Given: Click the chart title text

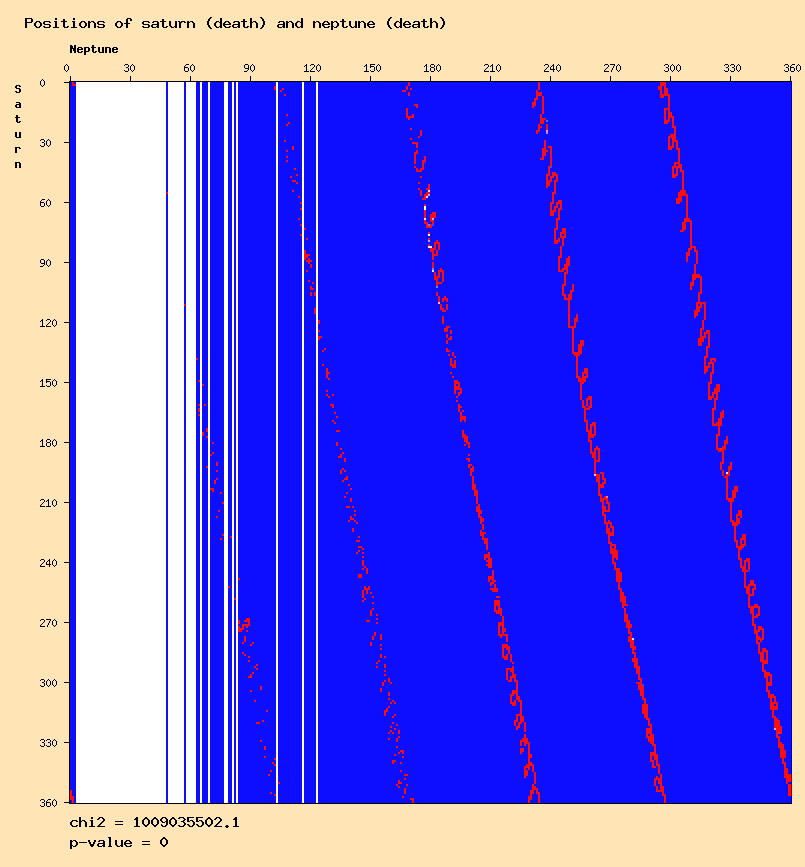Looking at the screenshot, I should point(235,23).
